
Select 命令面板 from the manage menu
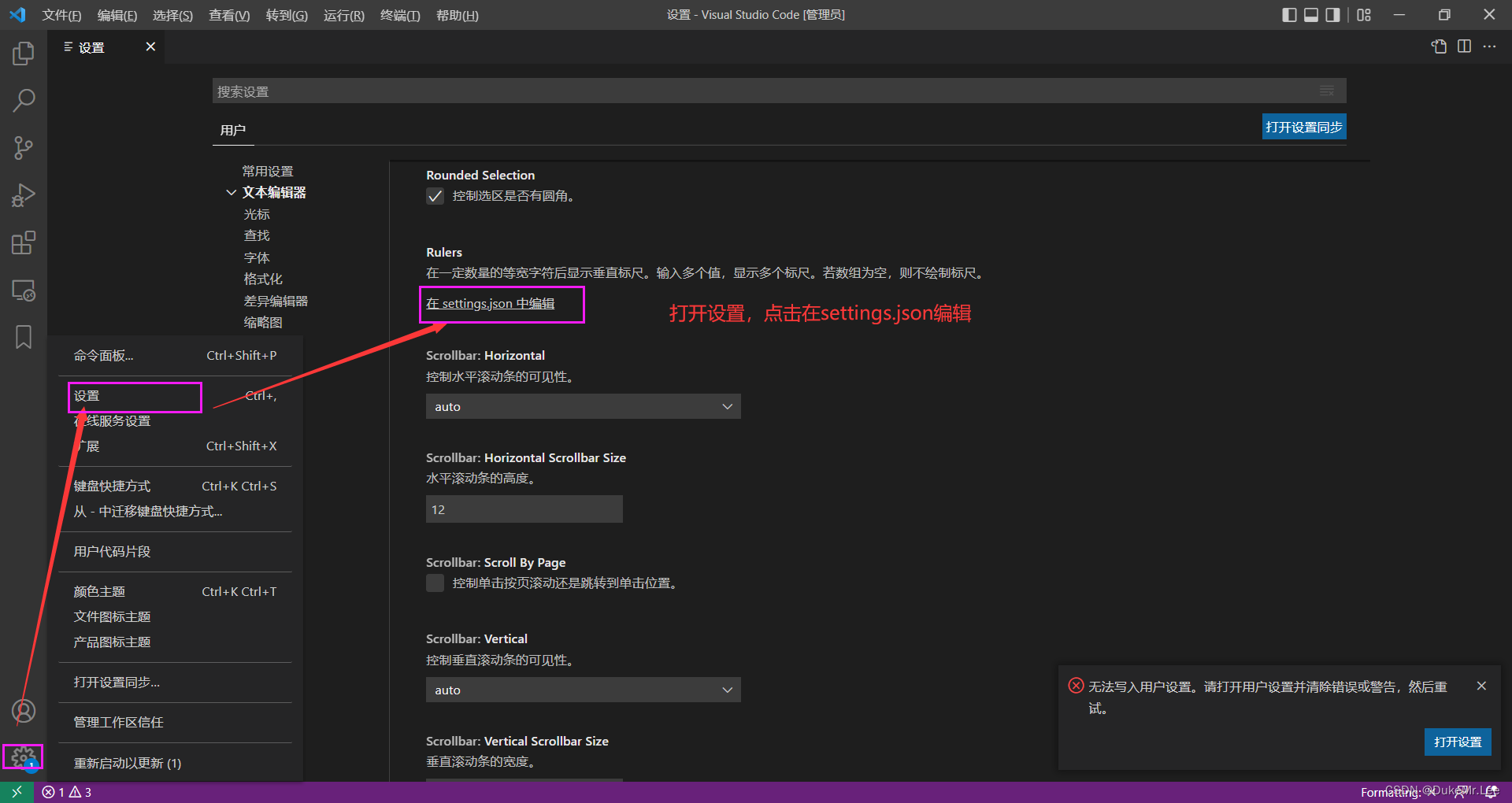click(175, 355)
